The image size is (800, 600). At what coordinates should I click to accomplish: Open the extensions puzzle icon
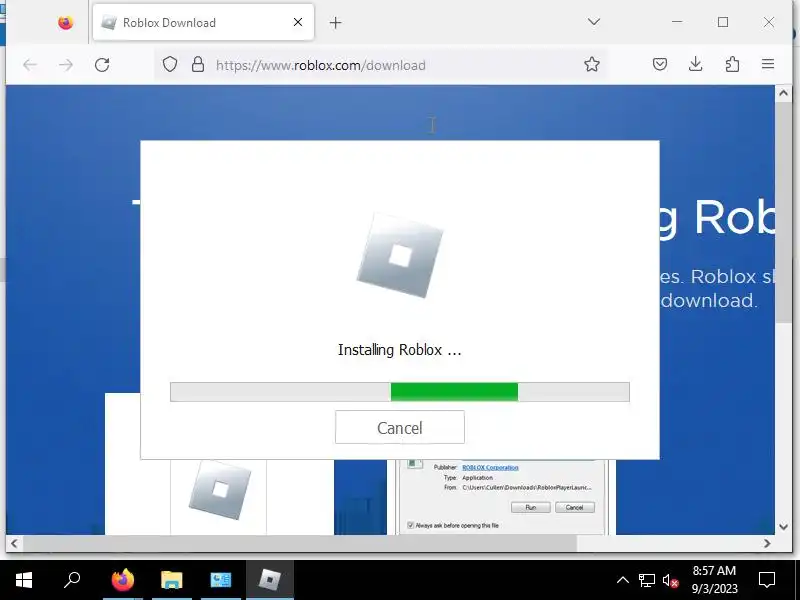tap(732, 64)
